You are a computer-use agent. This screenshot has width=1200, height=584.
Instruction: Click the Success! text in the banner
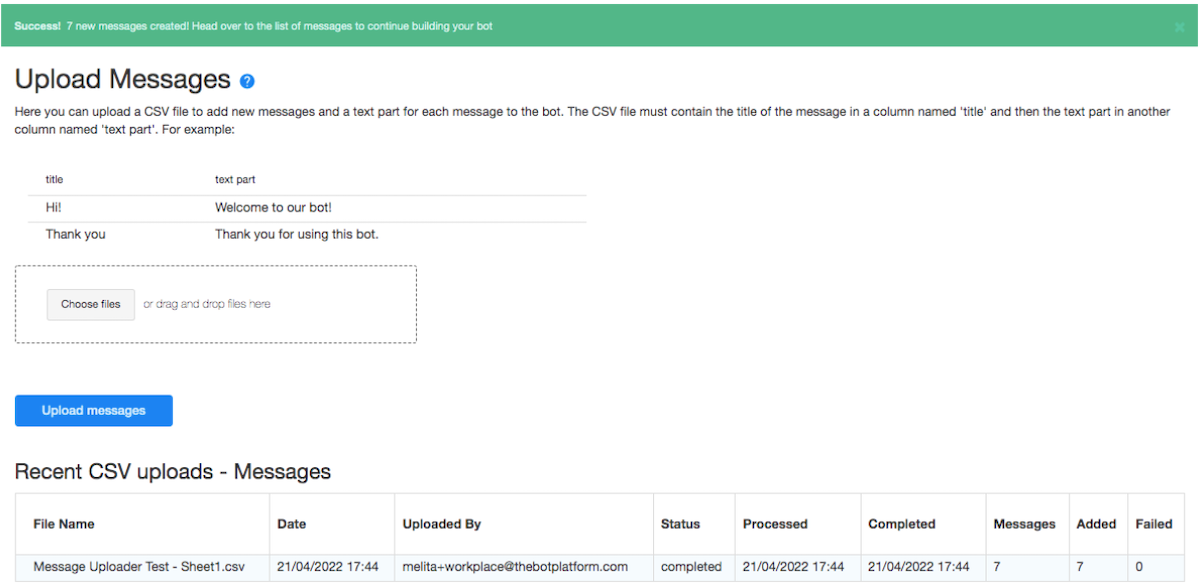(x=38, y=26)
